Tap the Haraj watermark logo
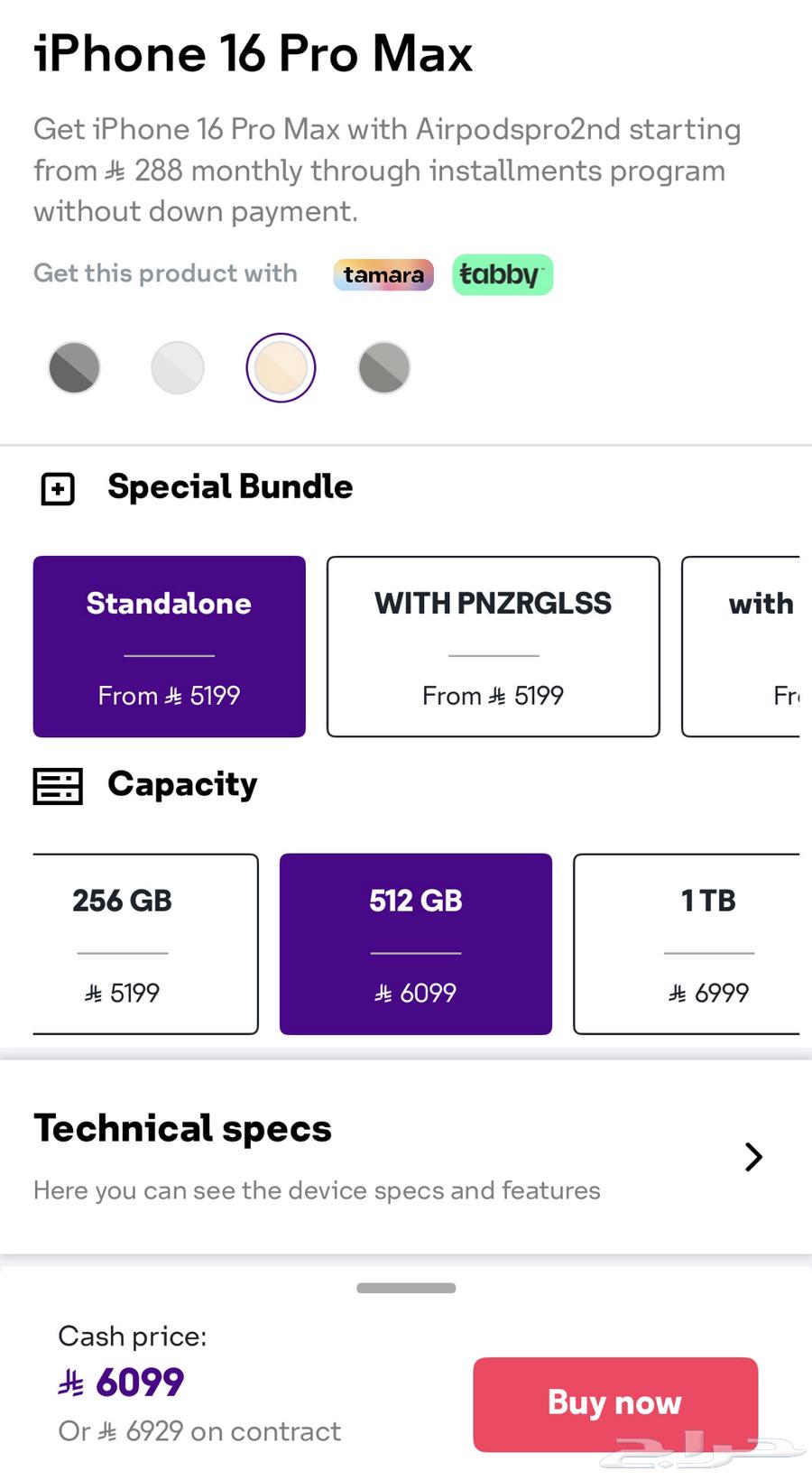The height and width of the screenshot is (1480, 812). coord(709,1448)
